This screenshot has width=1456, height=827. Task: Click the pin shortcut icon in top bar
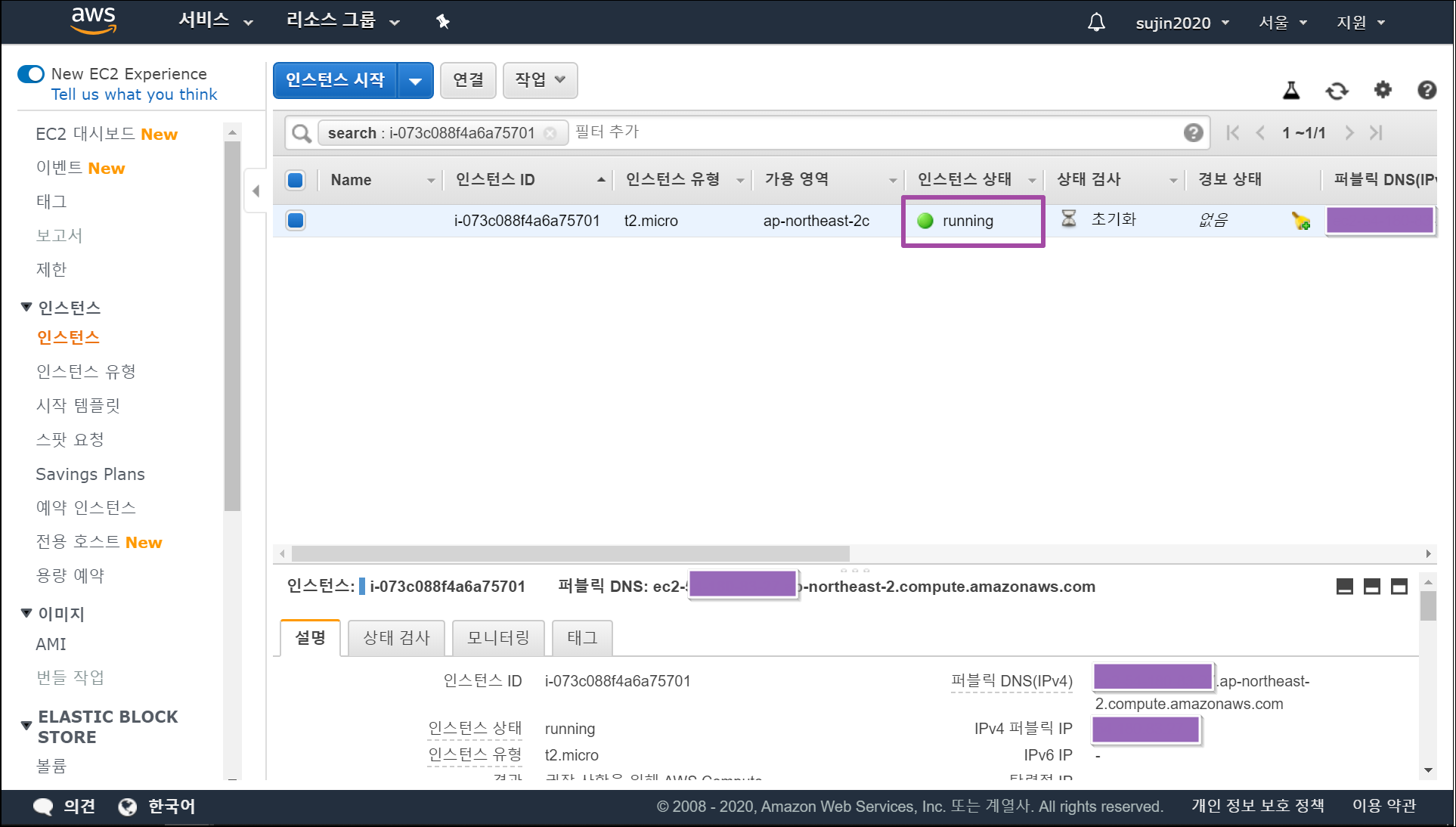point(443,22)
